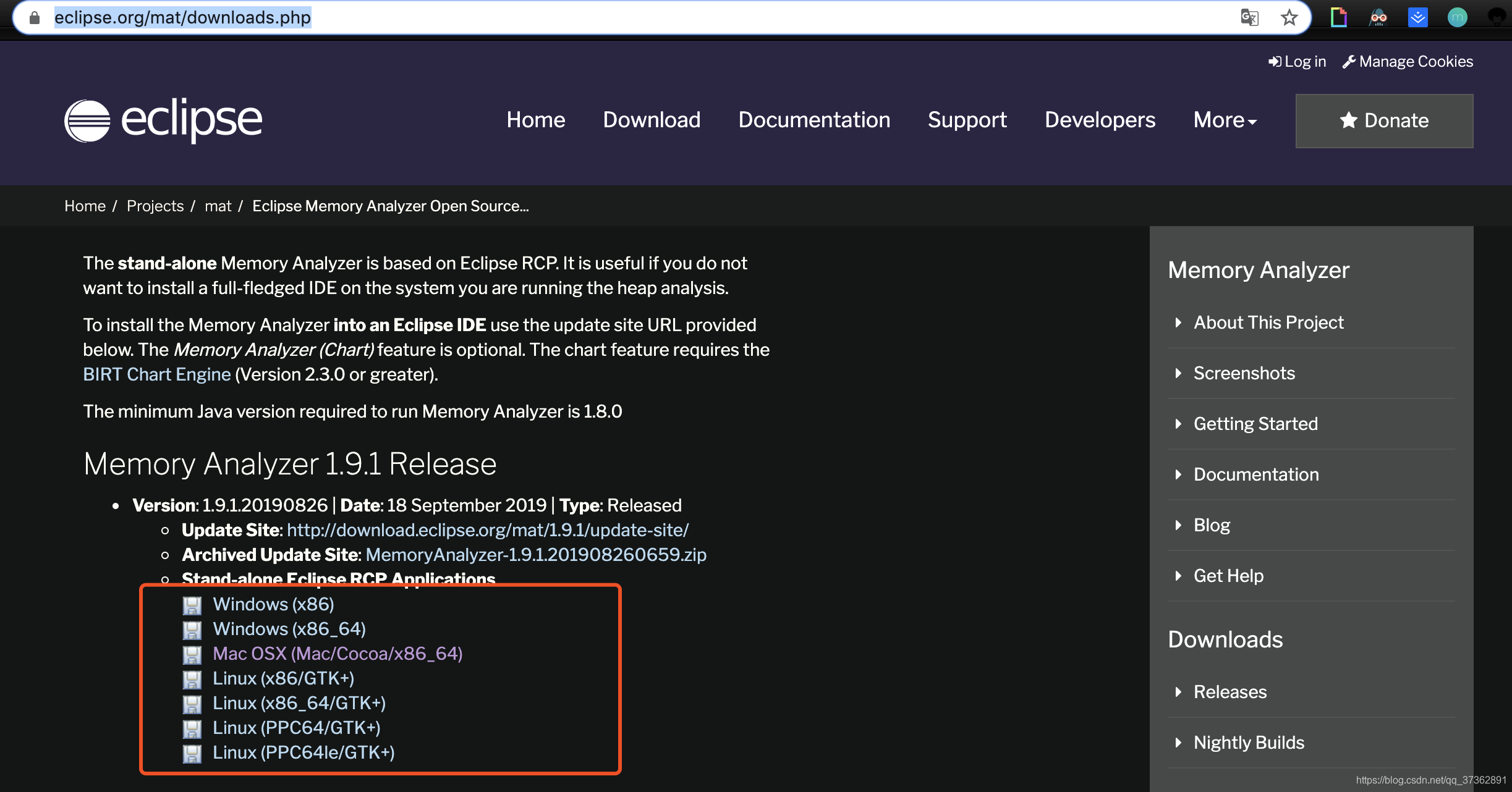Download Mac OSX (Mac/Cocoa/x86_64) build
Image resolution: width=1512 pixels, height=792 pixels.
pyautogui.click(x=338, y=654)
